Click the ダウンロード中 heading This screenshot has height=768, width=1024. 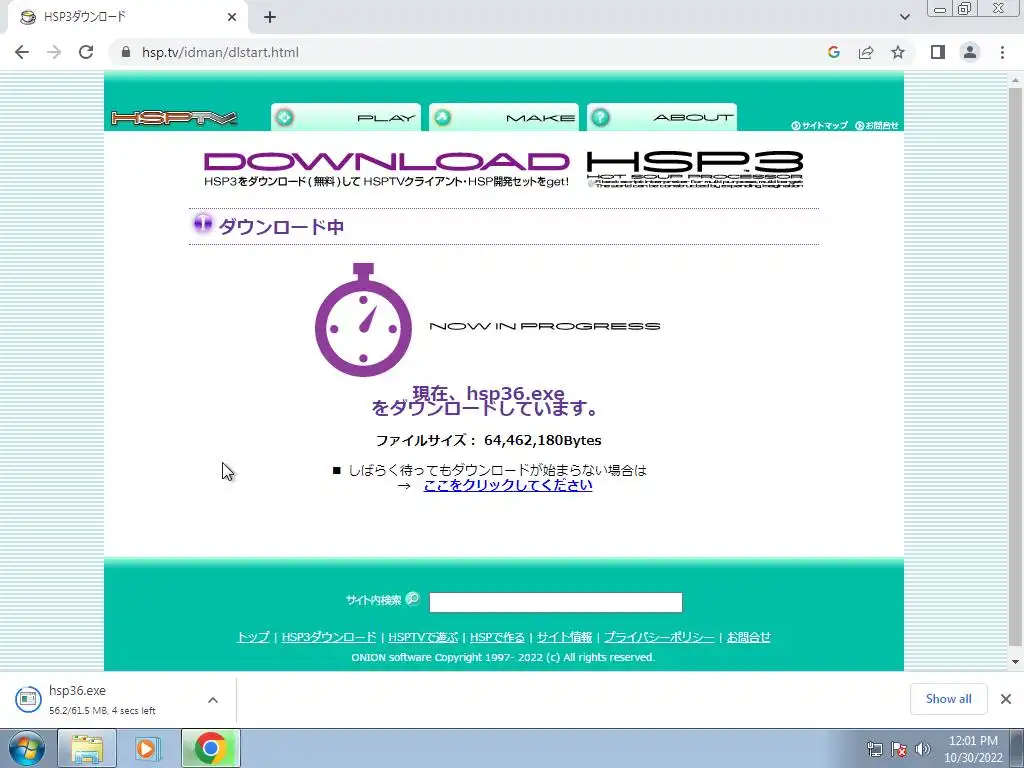281,227
